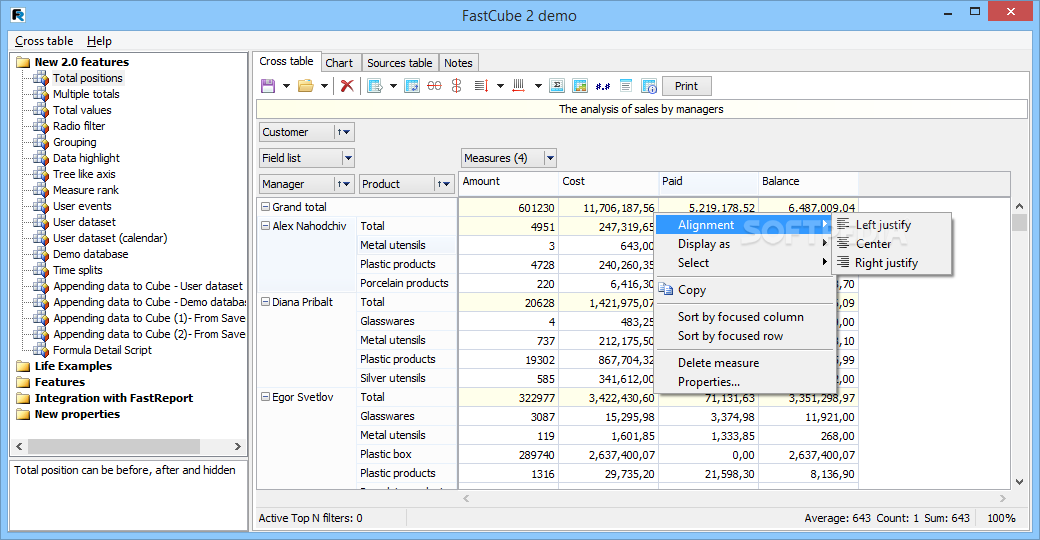Viewport: 1040px width, 540px height.
Task: Open the New properties folder icon
Action: (23, 415)
